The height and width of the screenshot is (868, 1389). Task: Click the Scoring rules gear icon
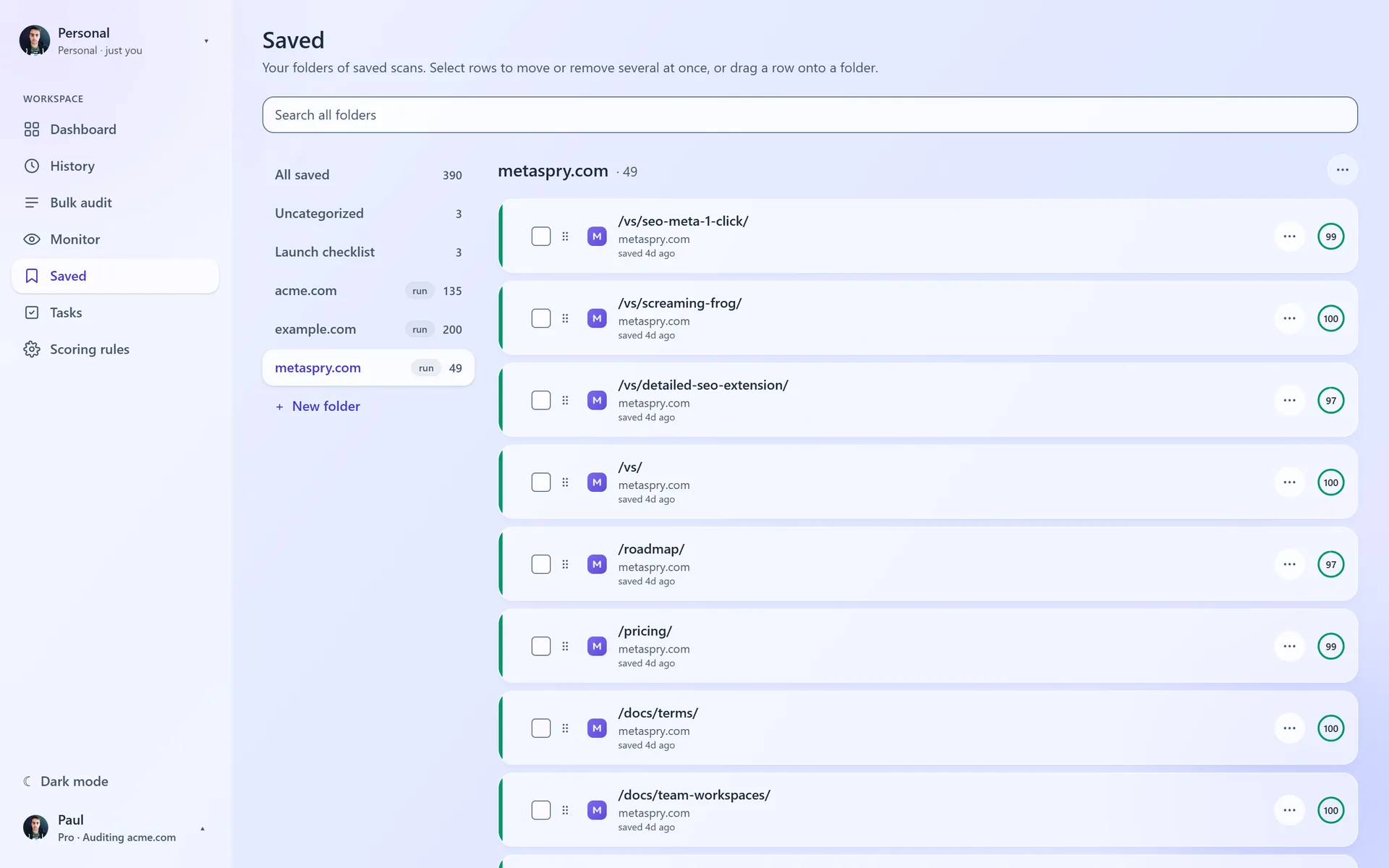[32, 349]
